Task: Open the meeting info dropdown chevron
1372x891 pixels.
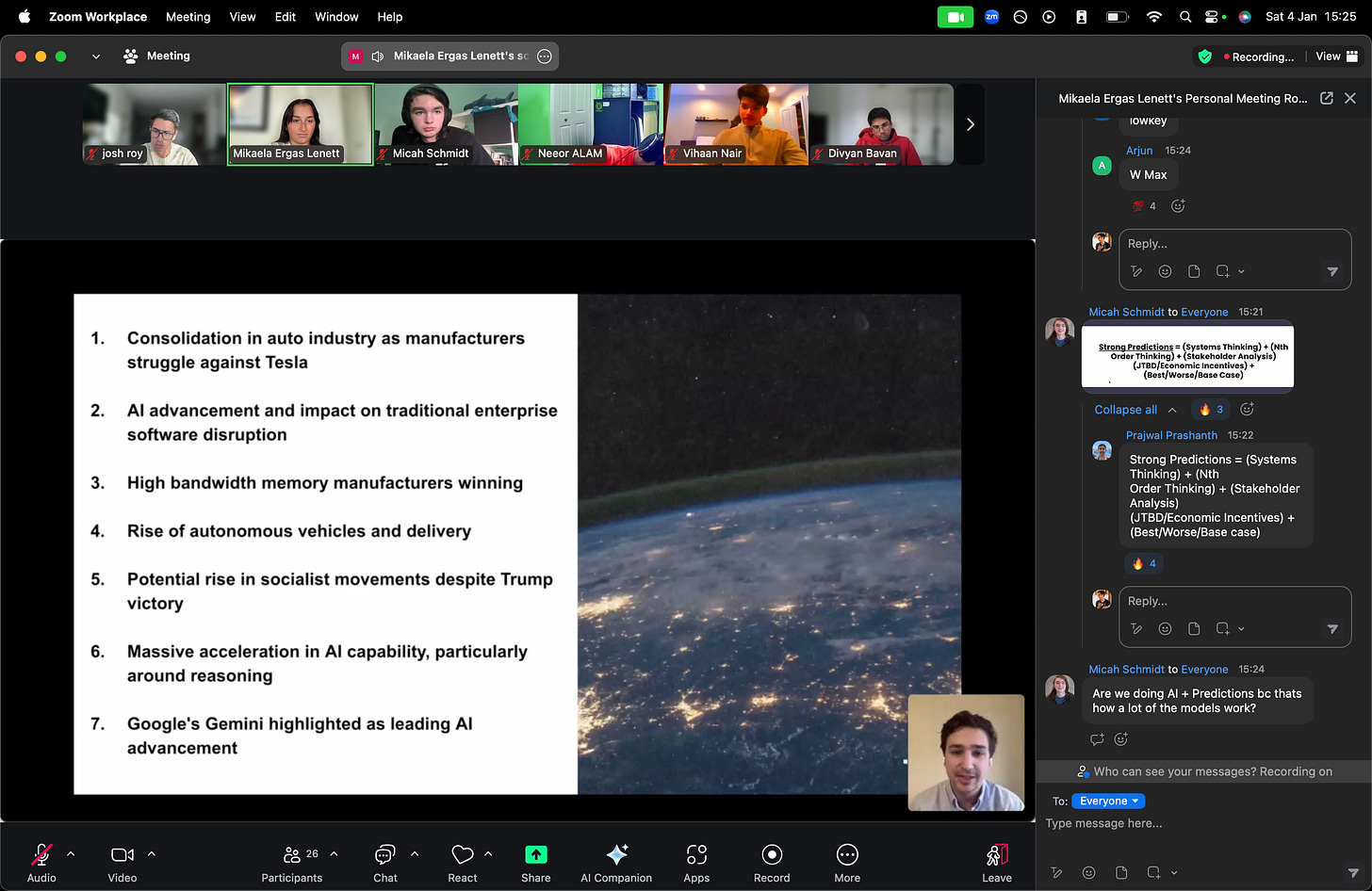Action: click(95, 57)
